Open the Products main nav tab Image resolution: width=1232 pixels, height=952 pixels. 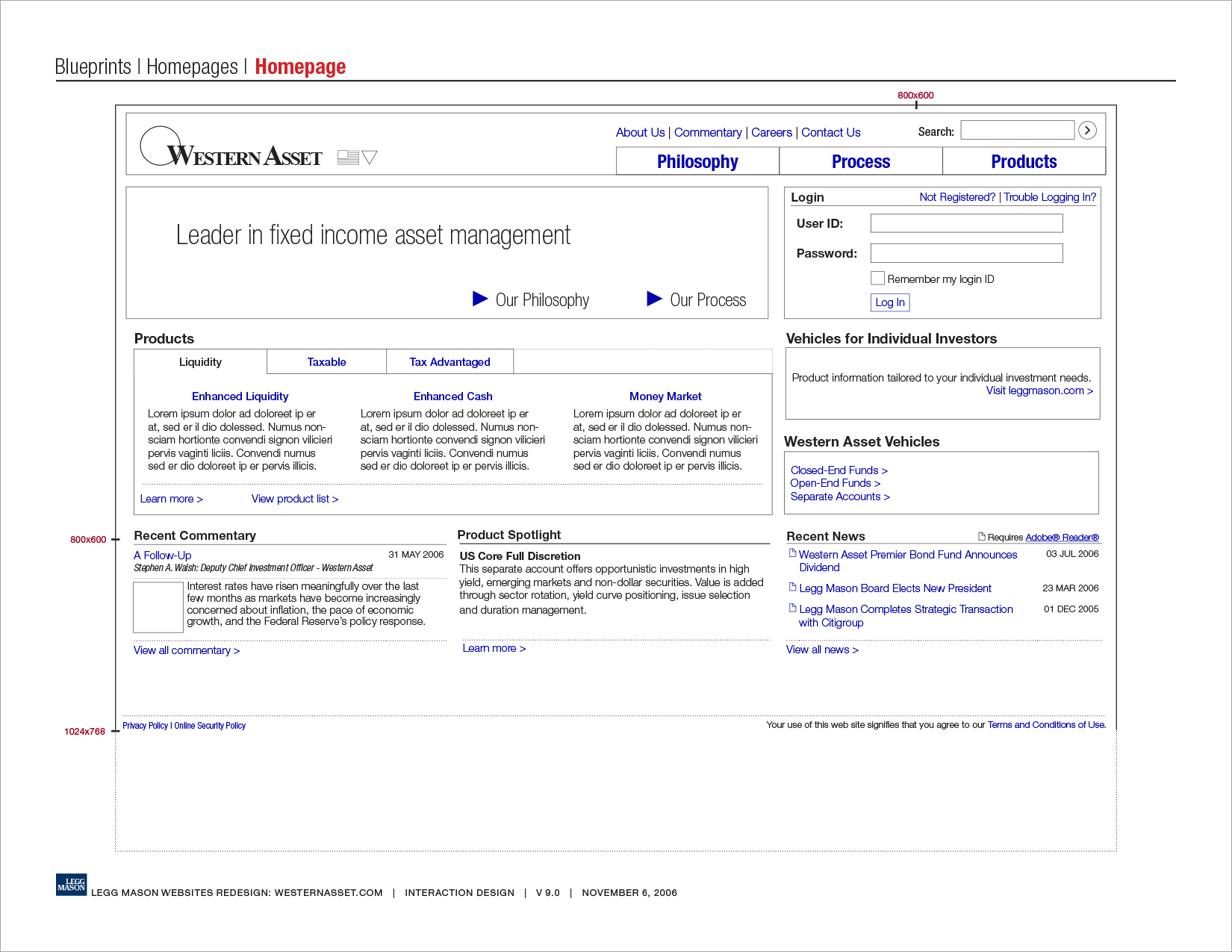pos(1024,161)
